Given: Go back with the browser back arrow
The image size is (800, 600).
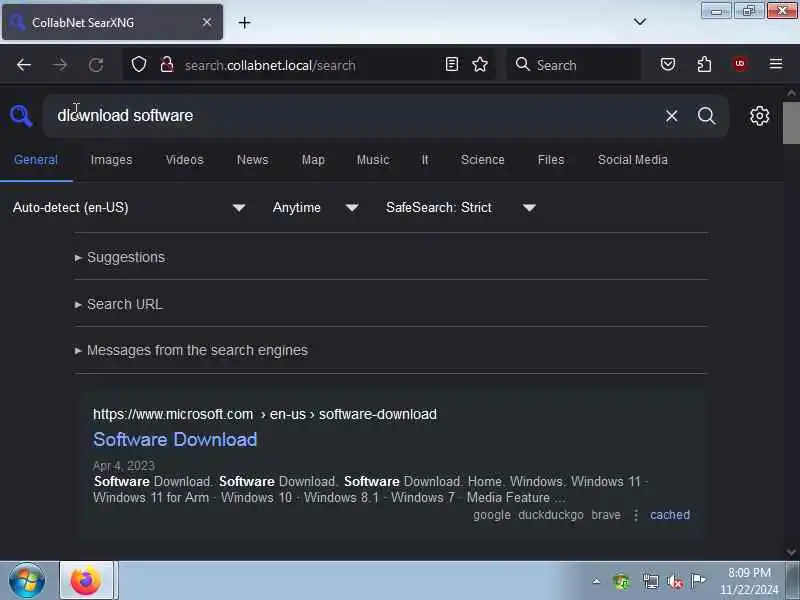Looking at the screenshot, I should pos(23,65).
